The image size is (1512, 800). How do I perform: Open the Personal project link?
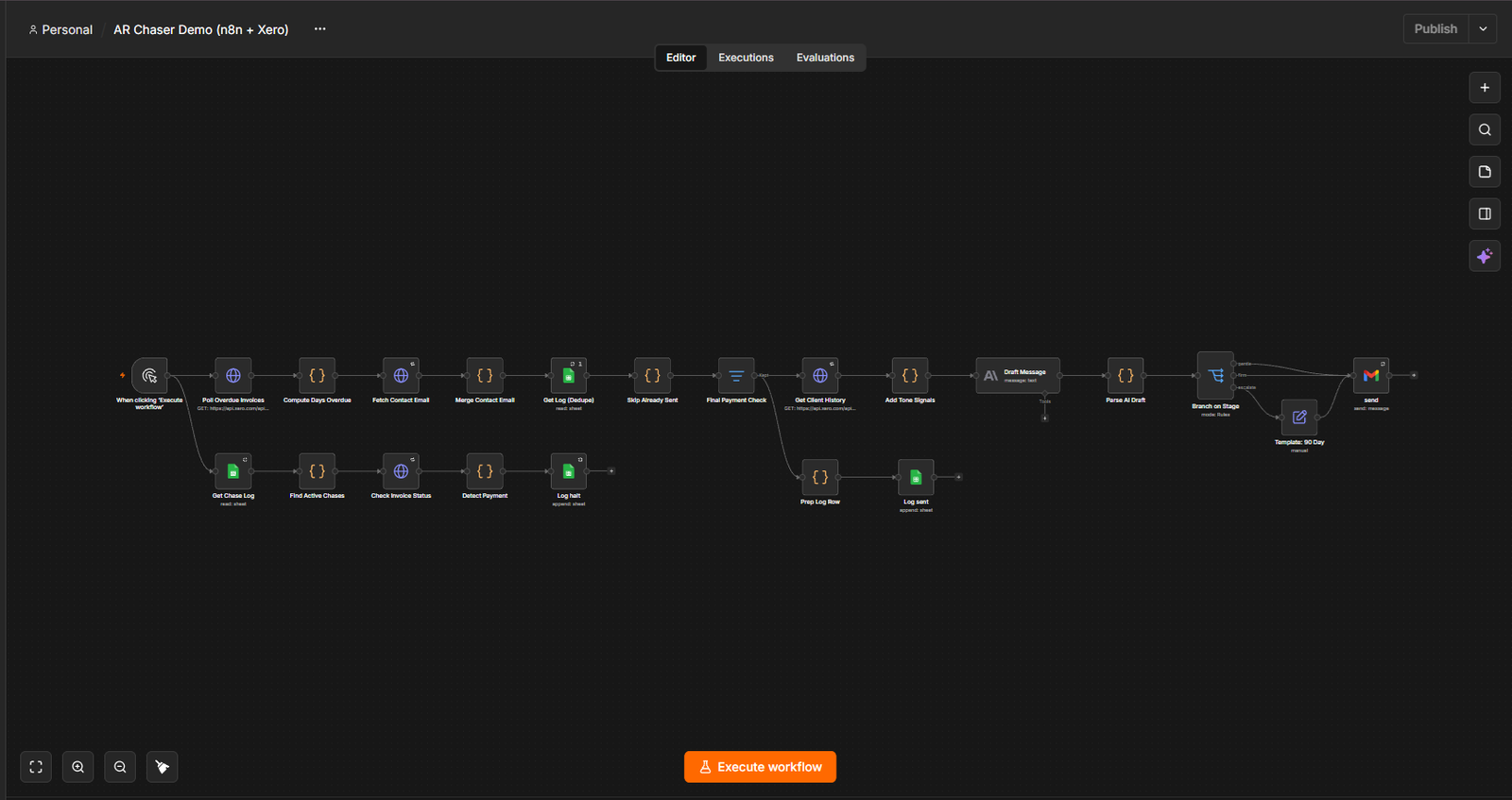click(60, 30)
